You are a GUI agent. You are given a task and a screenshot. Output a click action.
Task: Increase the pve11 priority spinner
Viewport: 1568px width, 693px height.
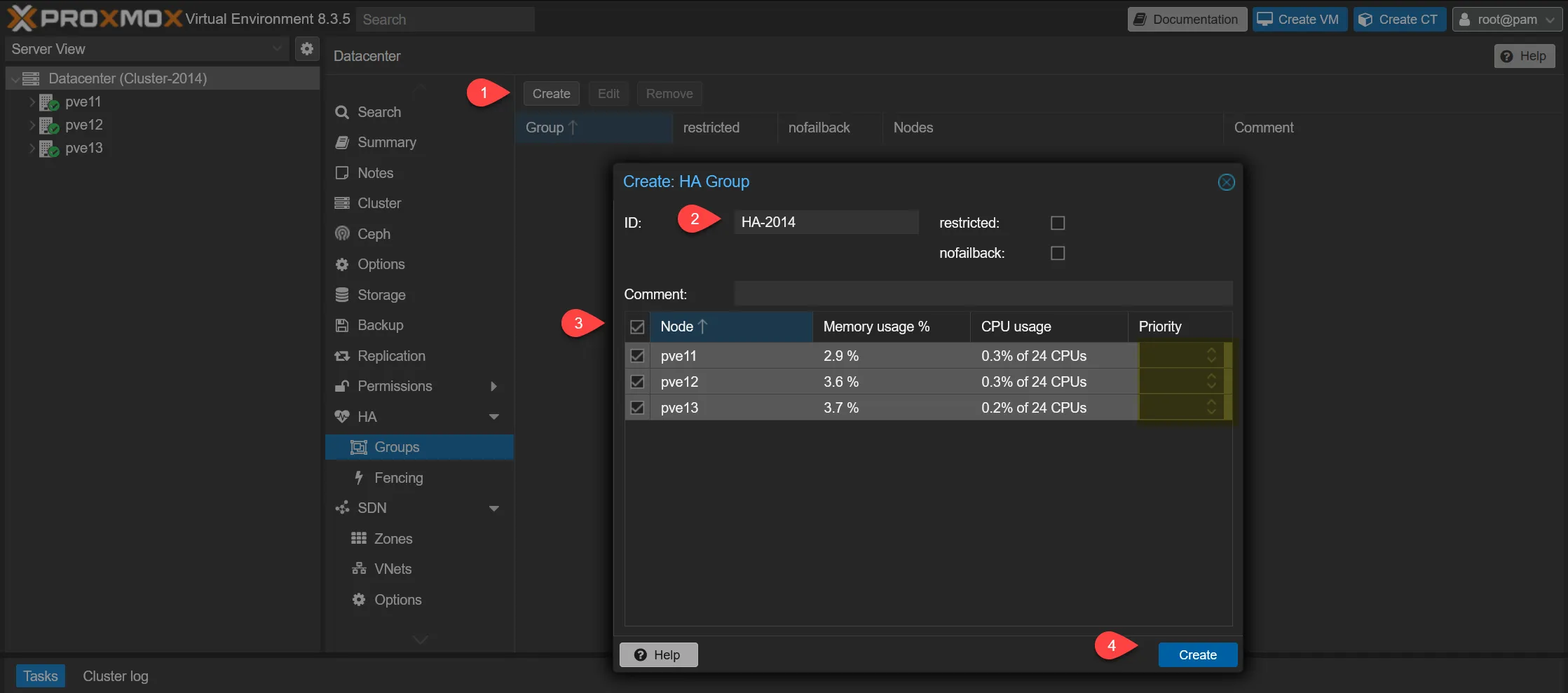(1211, 350)
